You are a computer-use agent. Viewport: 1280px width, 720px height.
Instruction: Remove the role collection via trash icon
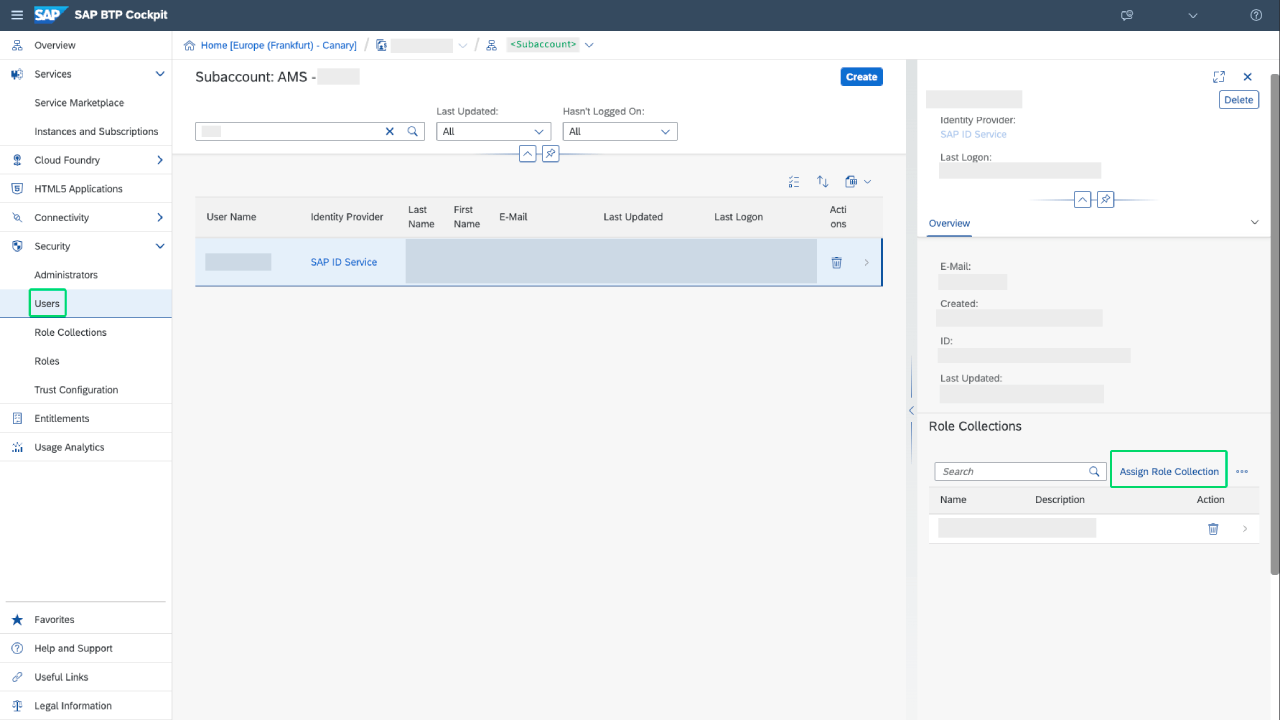pyautogui.click(x=1213, y=529)
